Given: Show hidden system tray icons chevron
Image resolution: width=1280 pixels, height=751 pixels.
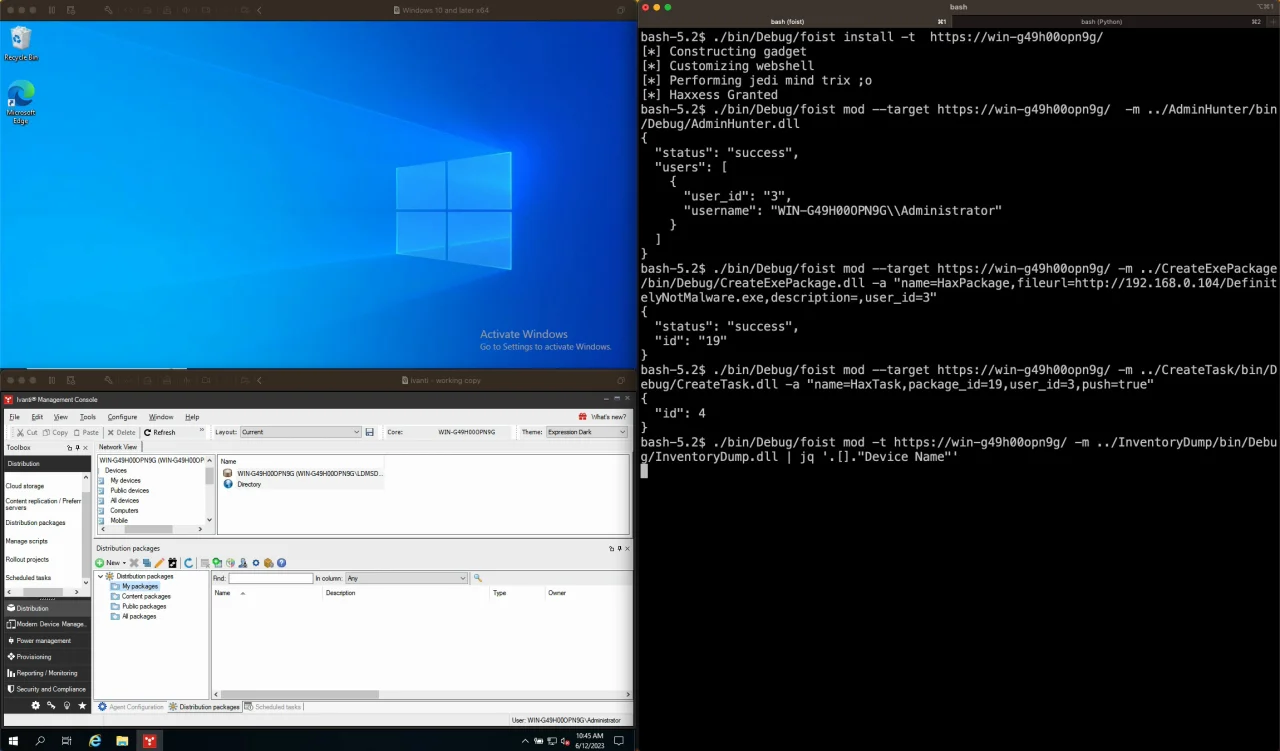Looking at the screenshot, I should pos(526,741).
